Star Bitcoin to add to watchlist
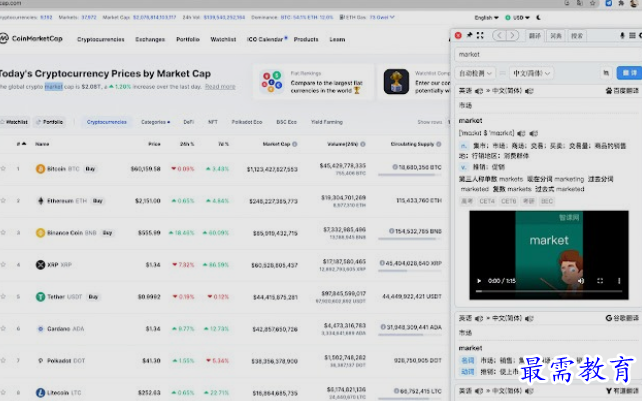This screenshot has height=401, width=642. [x=3, y=169]
